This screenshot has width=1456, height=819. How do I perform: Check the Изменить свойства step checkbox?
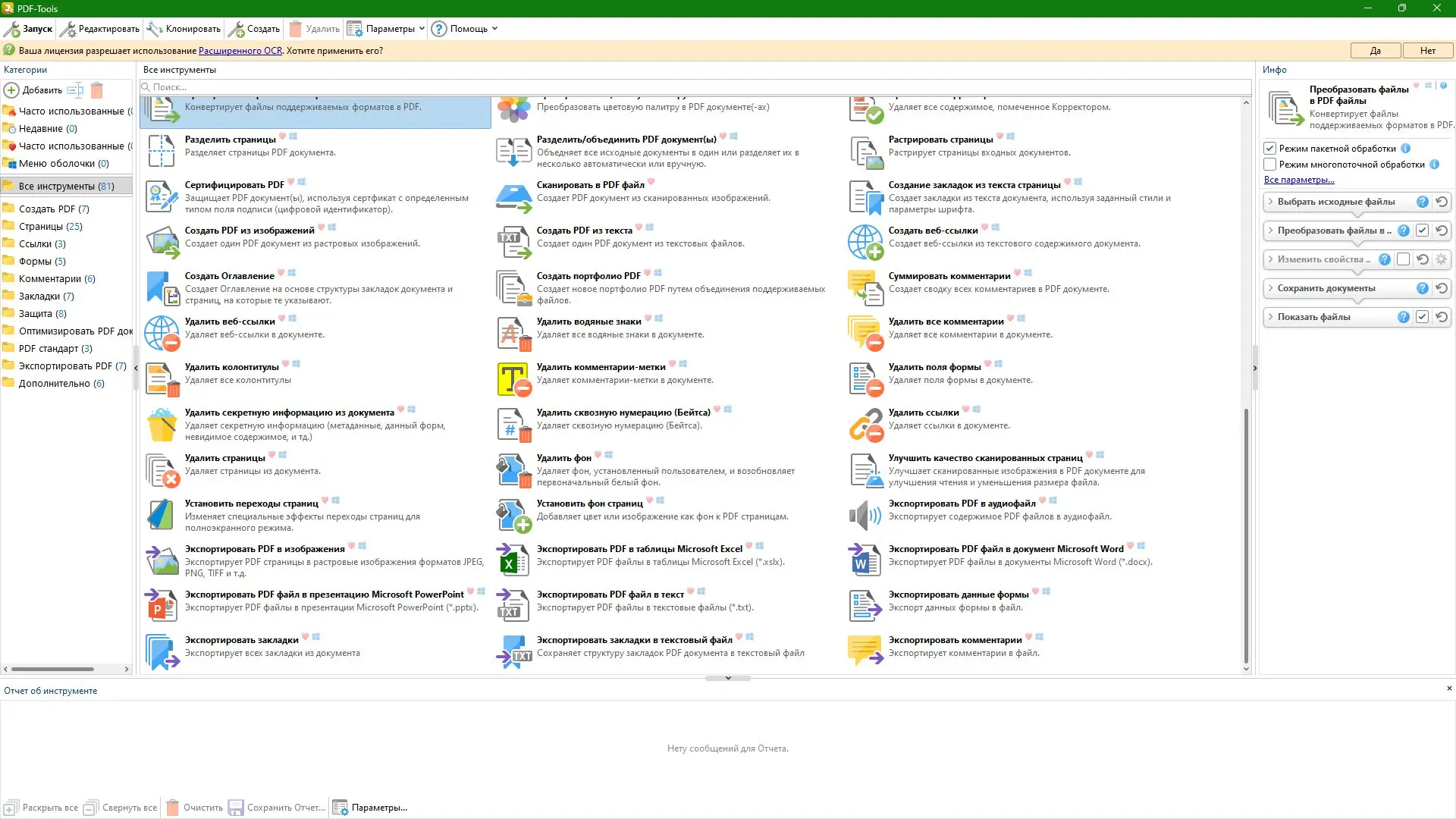[x=1404, y=259]
